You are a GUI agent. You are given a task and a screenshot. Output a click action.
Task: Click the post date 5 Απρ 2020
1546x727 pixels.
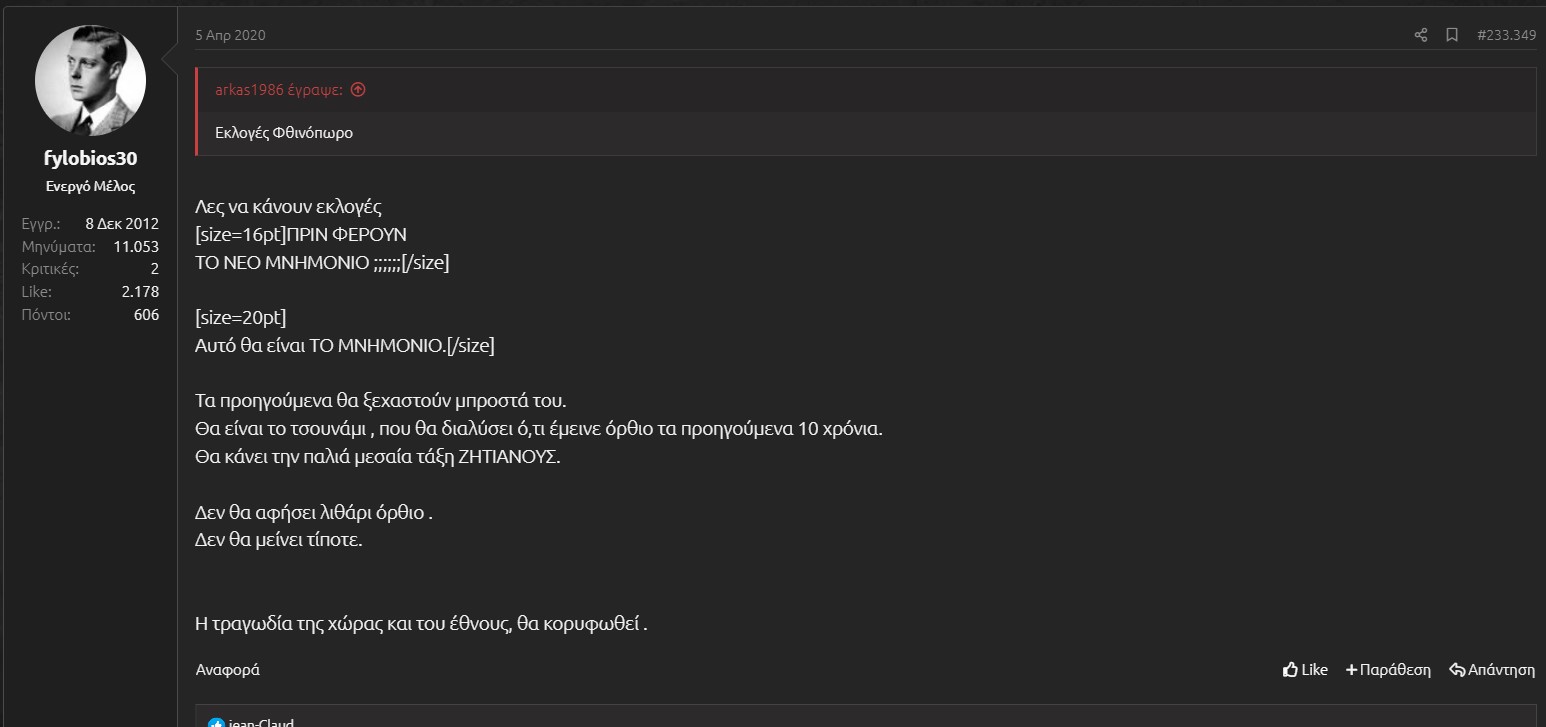230,35
